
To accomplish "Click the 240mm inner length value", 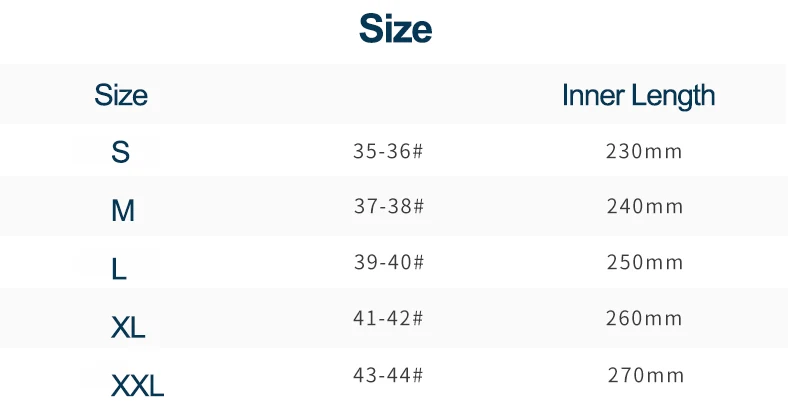I will [x=645, y=206].
